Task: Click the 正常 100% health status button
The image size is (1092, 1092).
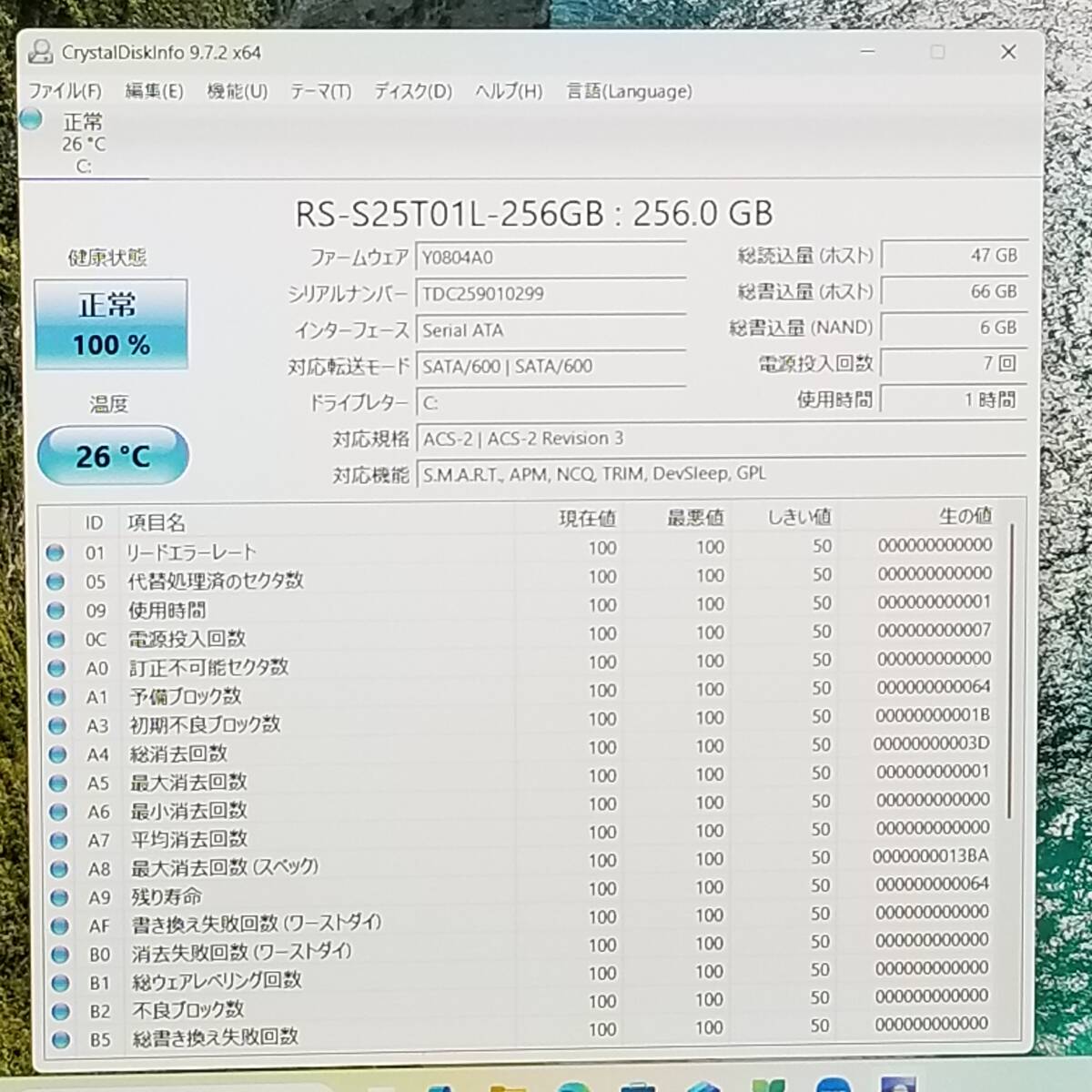Action: (x=111, y=325)
